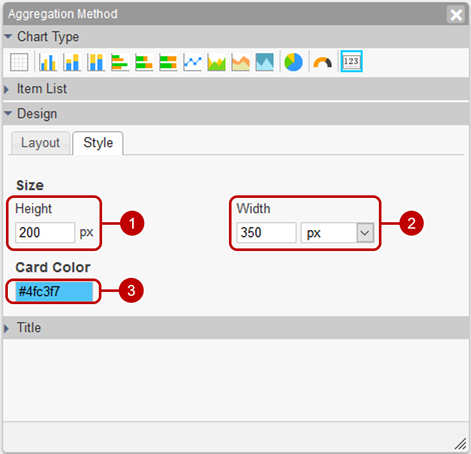Open the Card Color #4fc3f7 swatch
471x454 pixels.
pyautogui.click(x=54, y=292)
